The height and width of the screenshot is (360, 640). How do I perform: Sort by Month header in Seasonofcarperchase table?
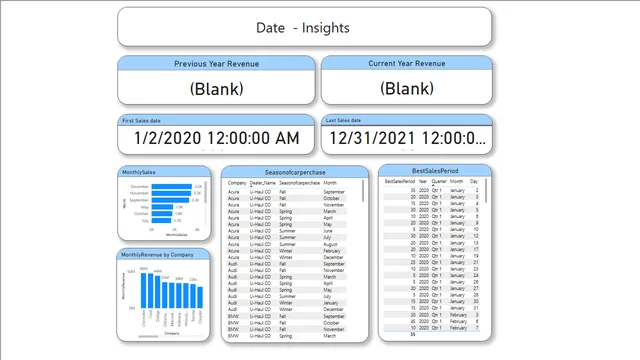click(330, 183)
